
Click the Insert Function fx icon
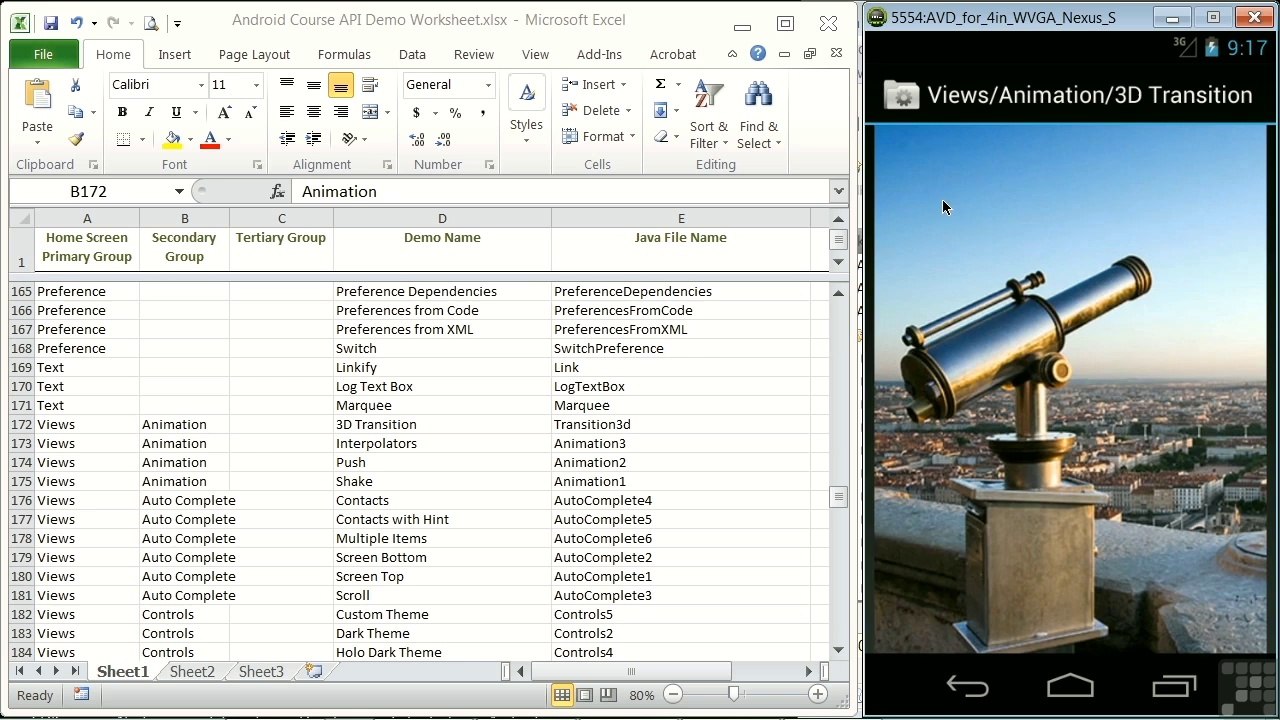[278, 191]
